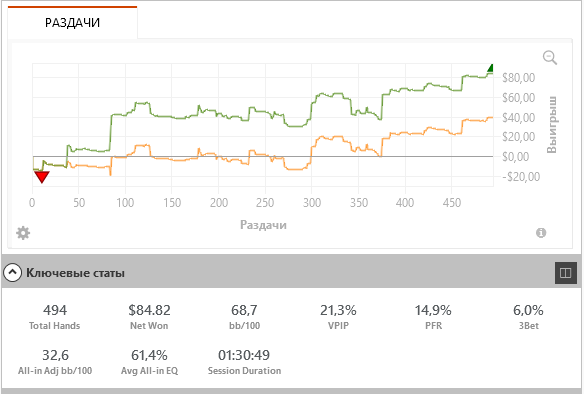Image resolution: width=584 pixels, height=394 pixels.
Task: Click the Ключевые статы header title
Action: tap(75, 273)
